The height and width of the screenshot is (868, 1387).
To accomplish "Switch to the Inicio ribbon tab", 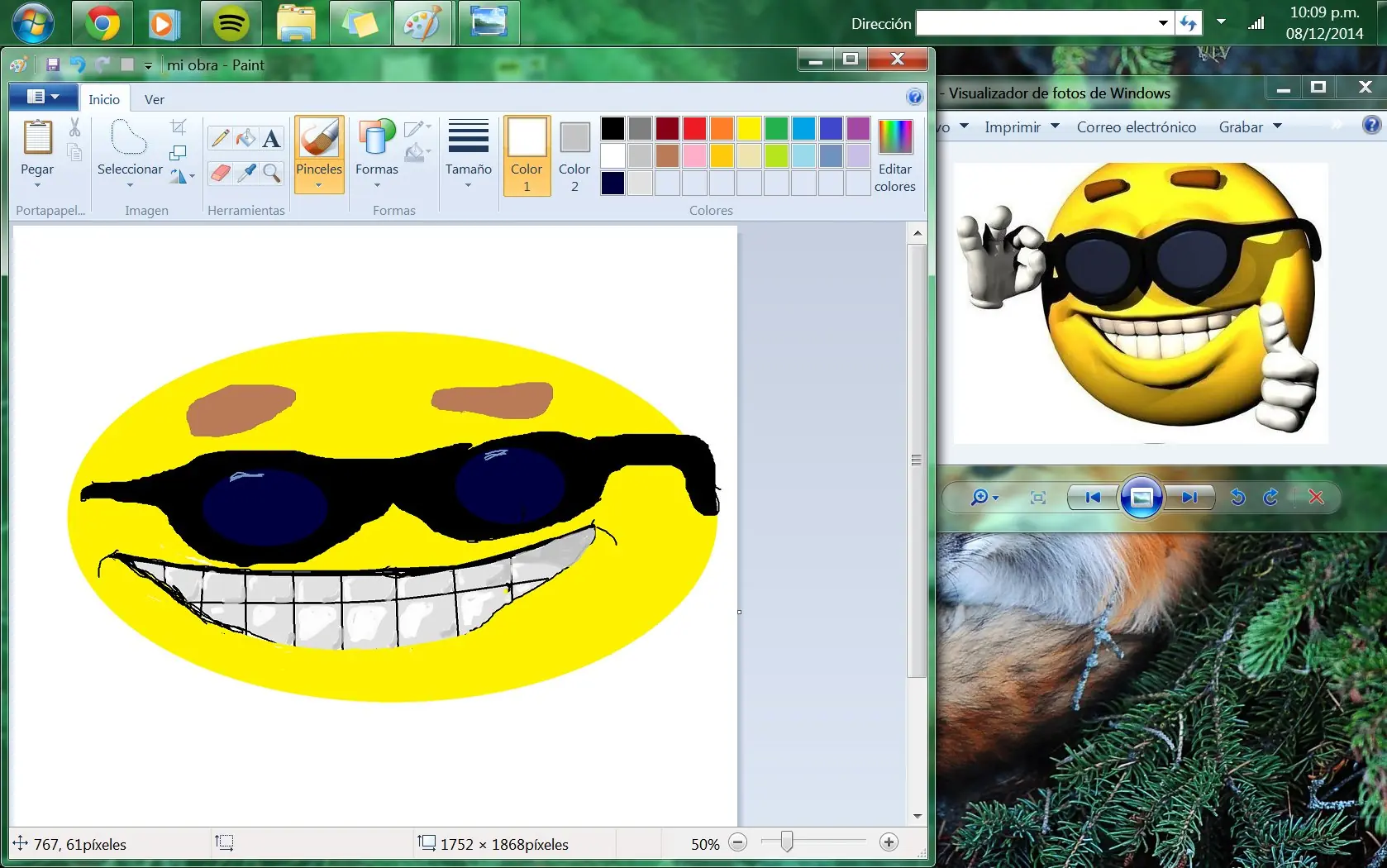I will (x=104, y=99).
